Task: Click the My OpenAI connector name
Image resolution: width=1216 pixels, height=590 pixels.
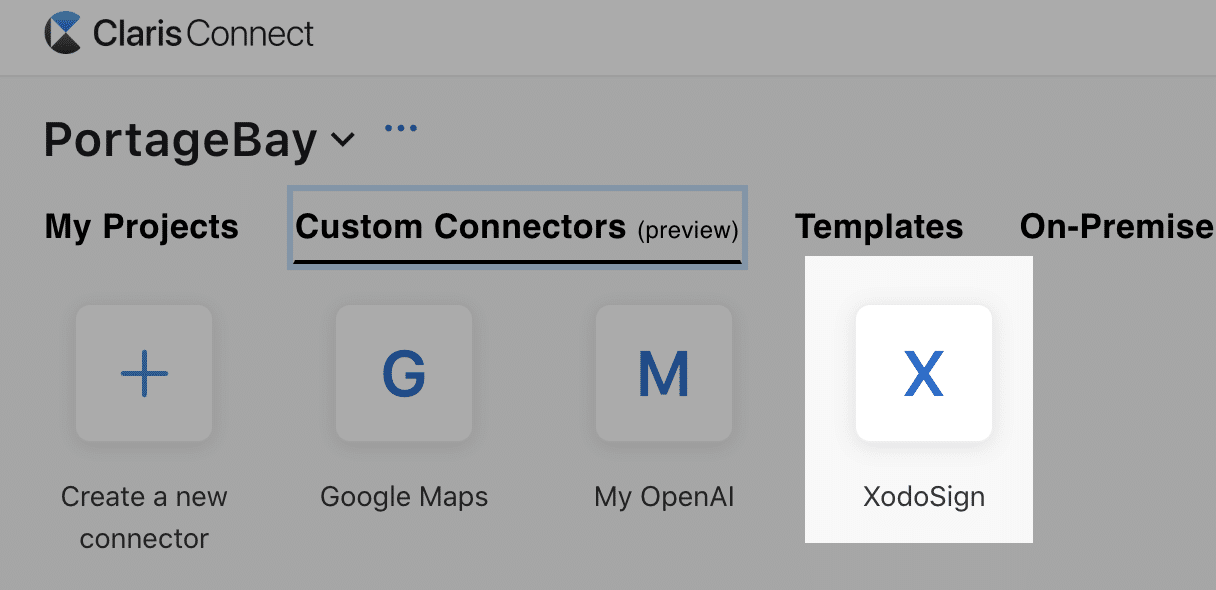Action: (x=663, y=496)
